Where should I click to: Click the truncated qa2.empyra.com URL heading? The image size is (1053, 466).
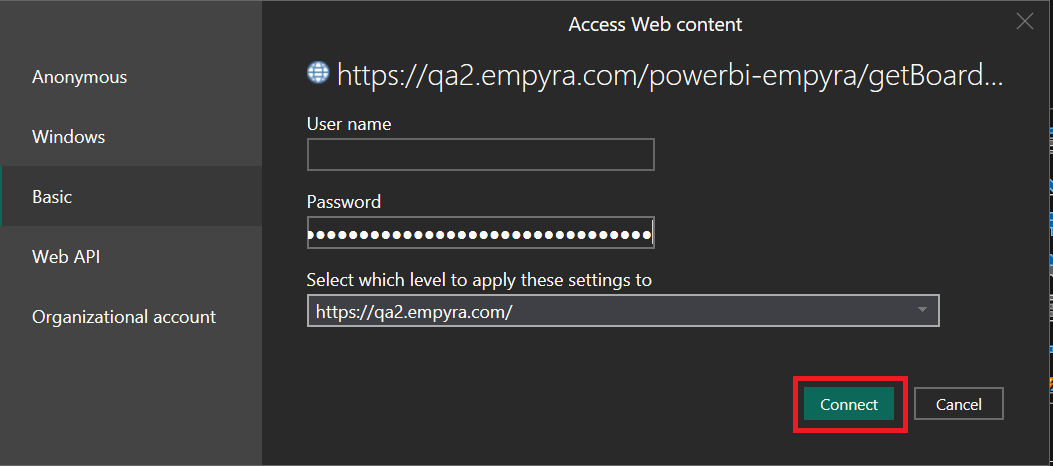click(x=670, y=75)
